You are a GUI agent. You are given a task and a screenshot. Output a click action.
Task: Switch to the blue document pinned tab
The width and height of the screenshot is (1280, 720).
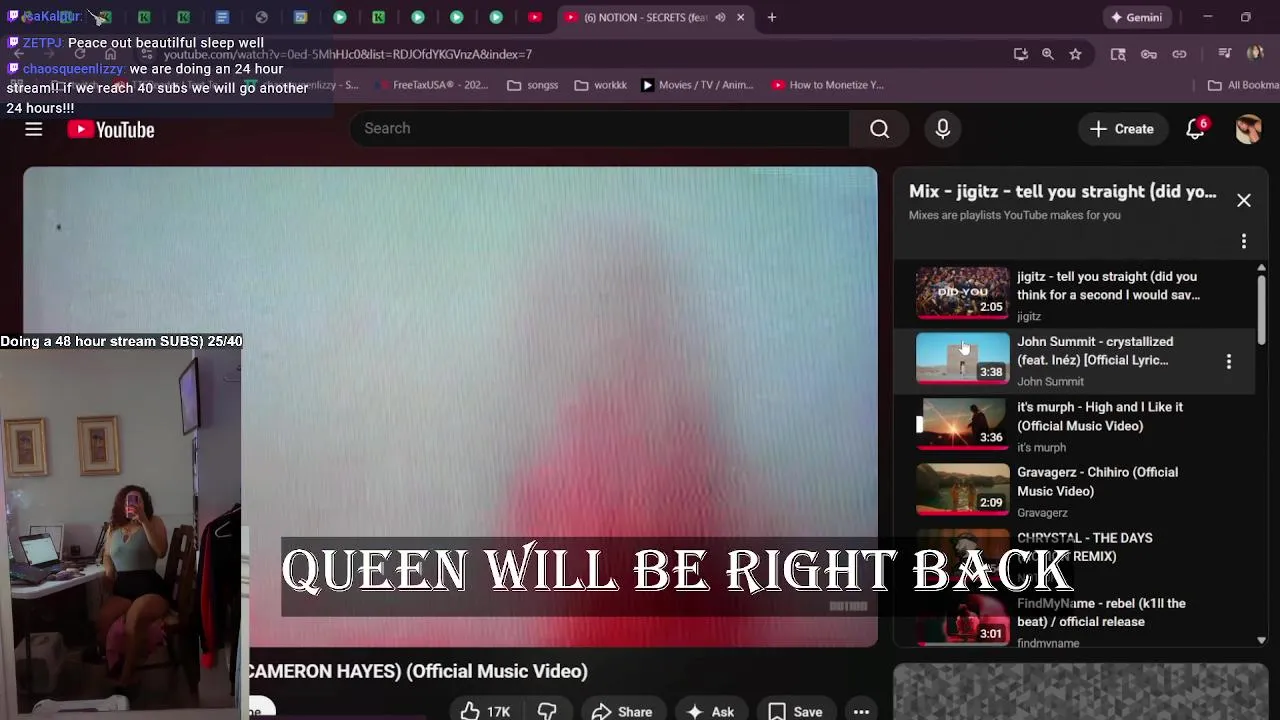pyautogui.click(x=222, y=17)
